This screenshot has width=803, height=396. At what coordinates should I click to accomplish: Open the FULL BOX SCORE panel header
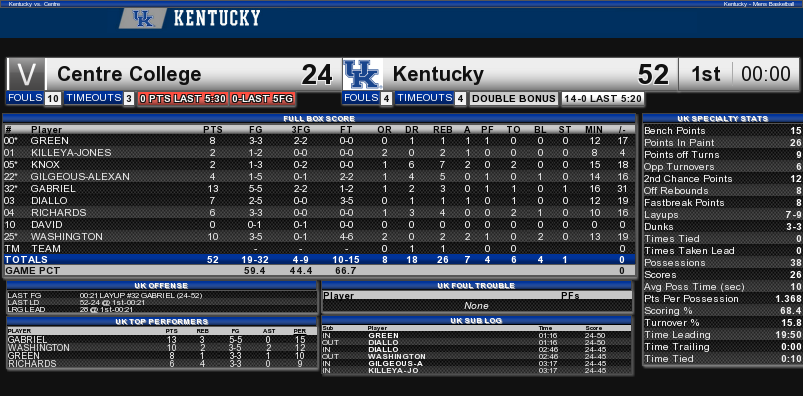click(x=319, y=118)
